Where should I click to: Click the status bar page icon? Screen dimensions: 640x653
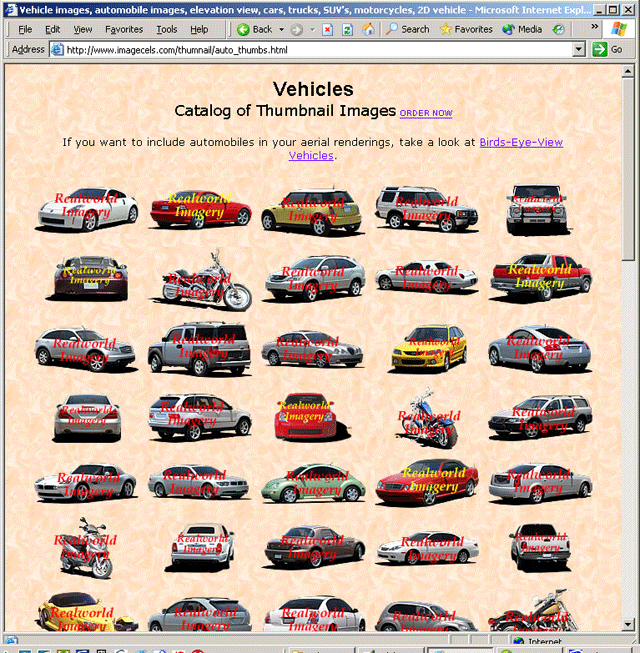(11, 641)
